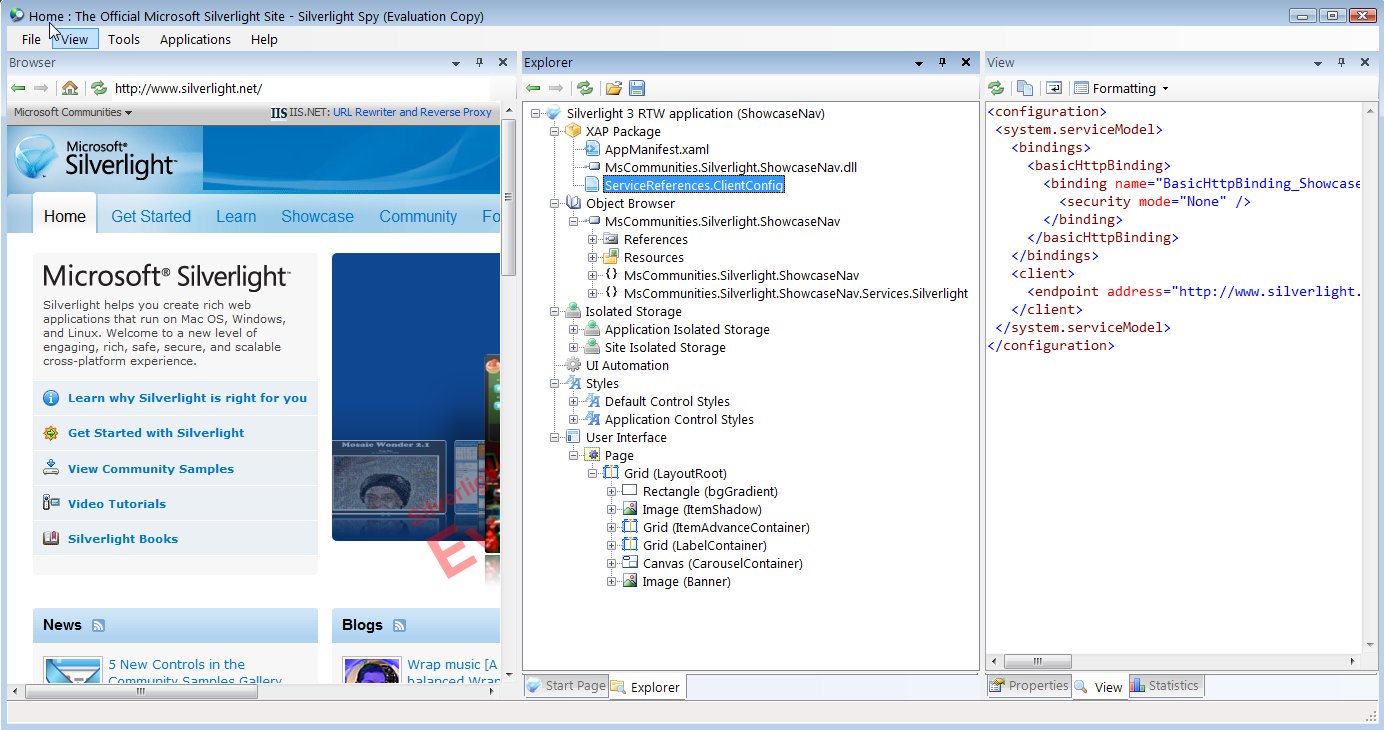Click the AppManifest.xaml file icon

pos(592,149)
